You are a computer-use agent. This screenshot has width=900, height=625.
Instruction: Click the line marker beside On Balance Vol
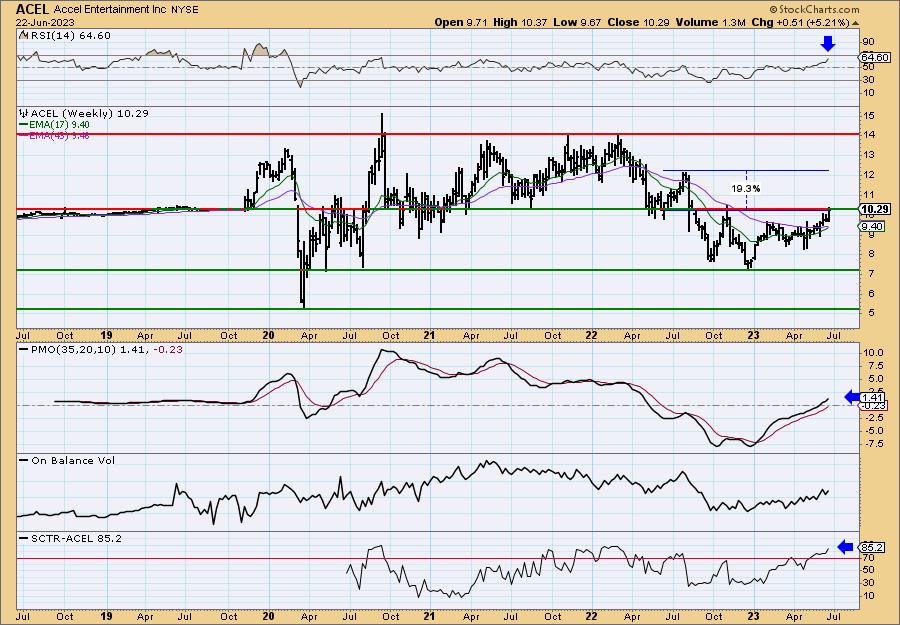[24, 460]
